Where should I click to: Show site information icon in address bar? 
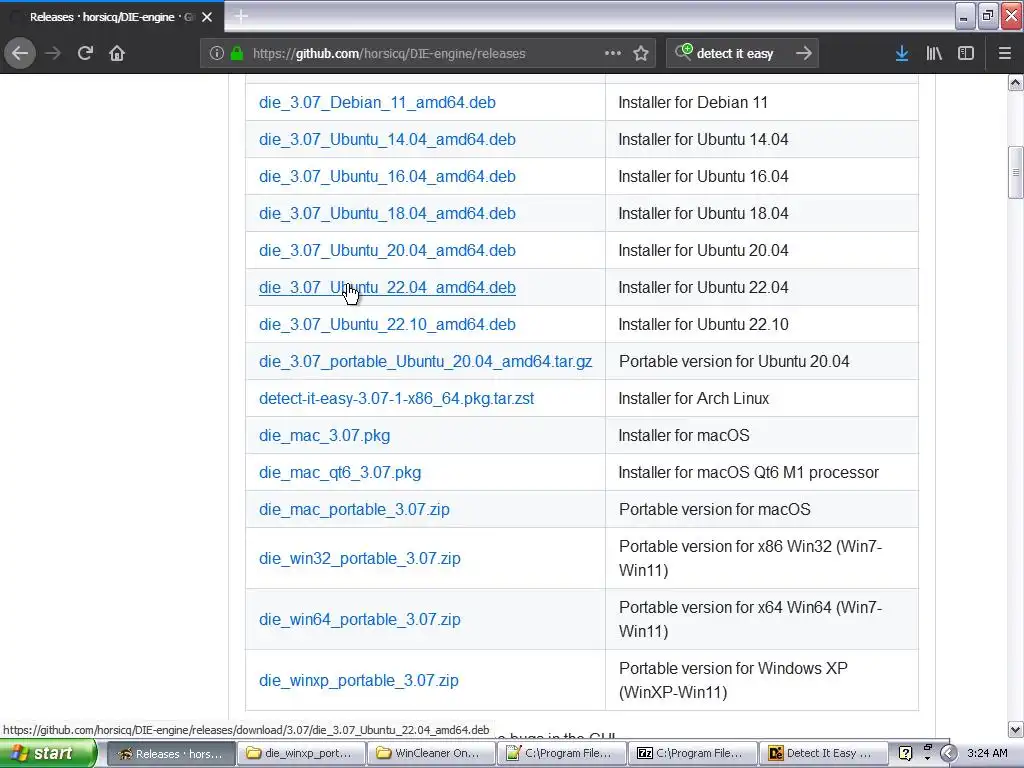coord(217,54)
